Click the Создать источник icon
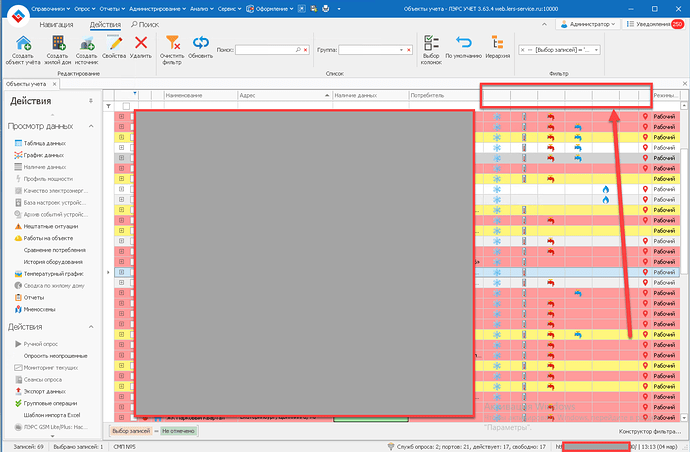This screenshot has height=452, width=690. 87,42
